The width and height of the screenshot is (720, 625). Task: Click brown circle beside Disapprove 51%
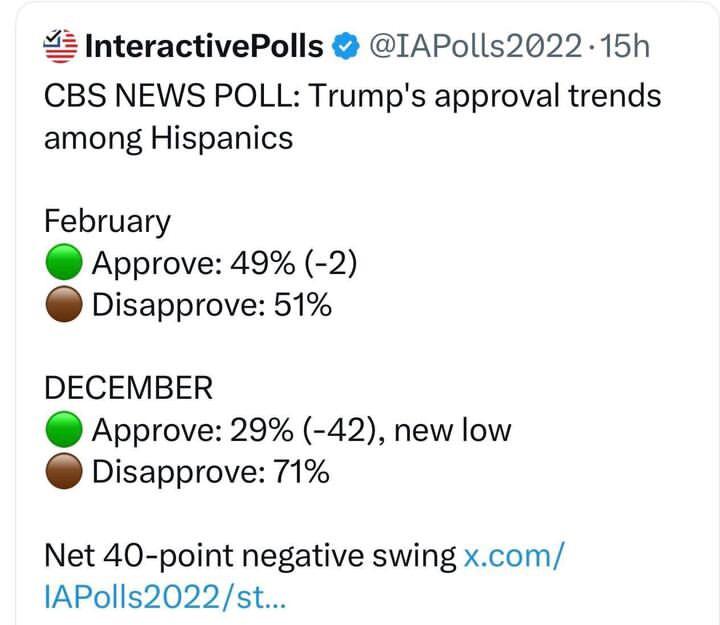click(x=63, y=305)
